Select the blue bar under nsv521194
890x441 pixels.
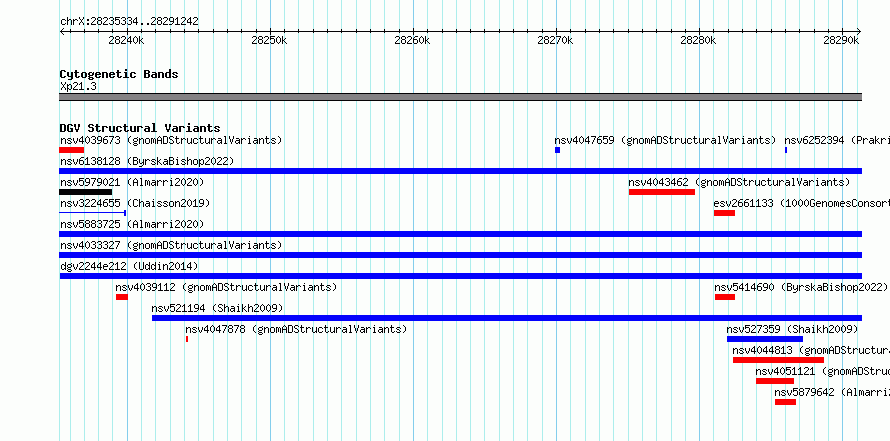click(507, 318)
